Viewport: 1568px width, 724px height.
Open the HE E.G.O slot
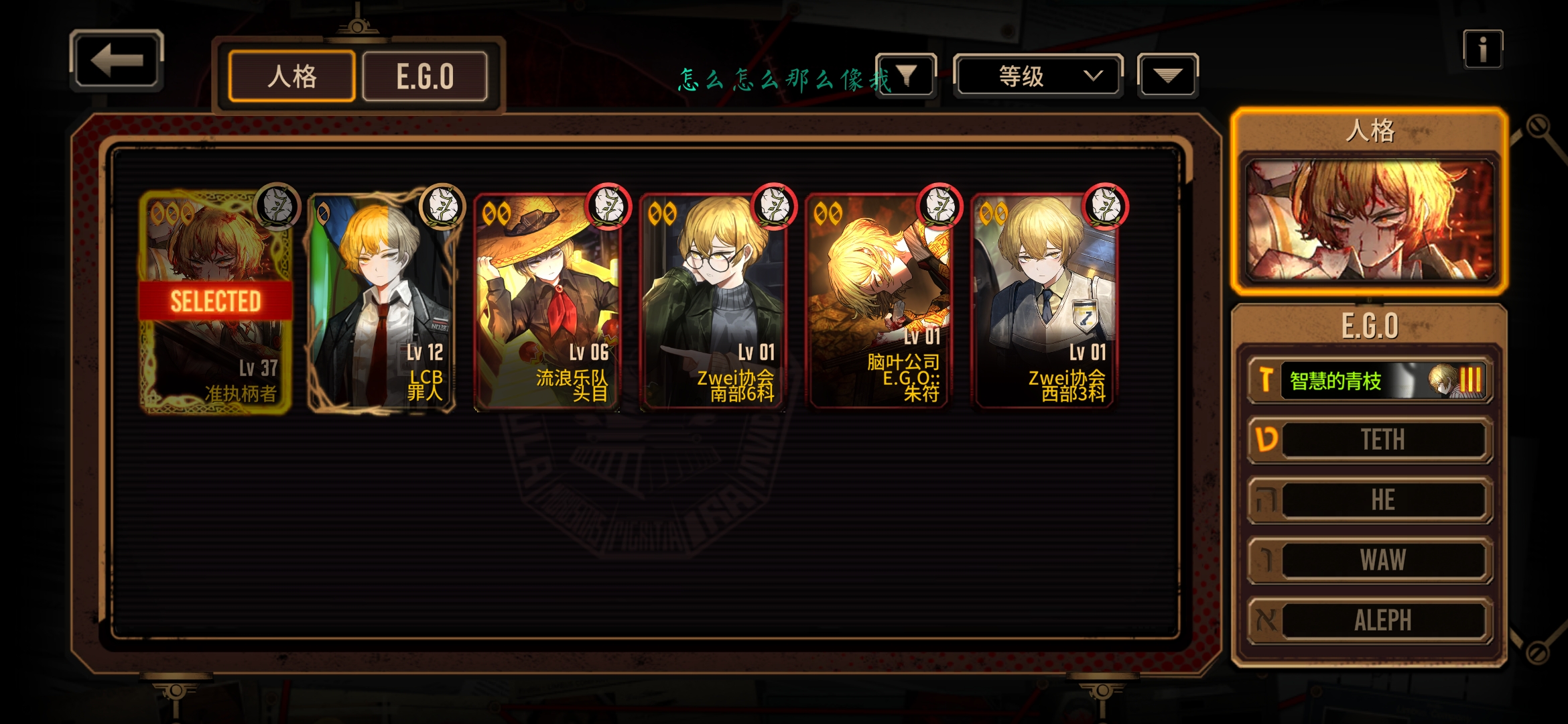tap(1370, 500)
